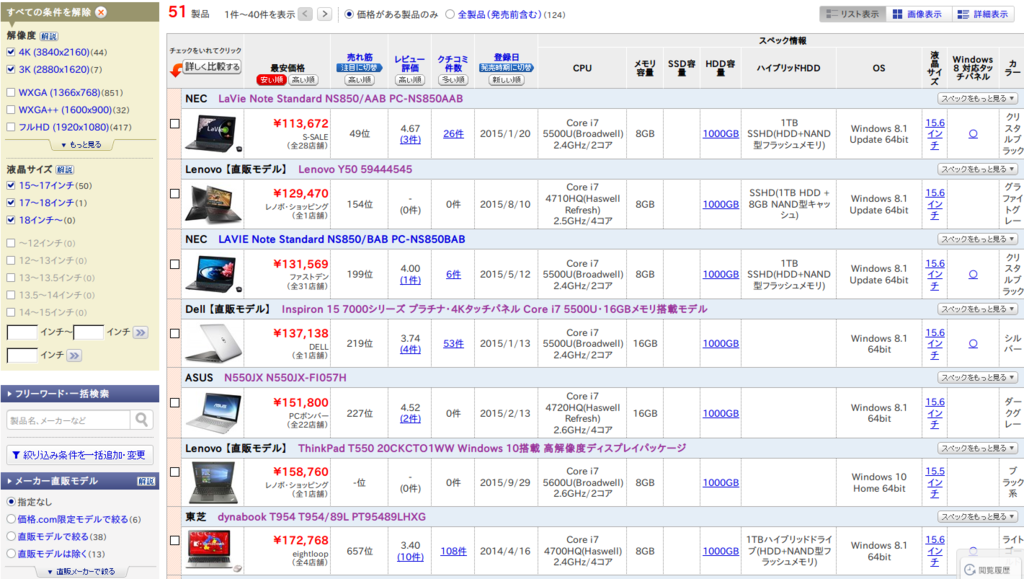
Task: Open Lenovo Y50 59444545 product link
Action: click(x=355, y=169)
